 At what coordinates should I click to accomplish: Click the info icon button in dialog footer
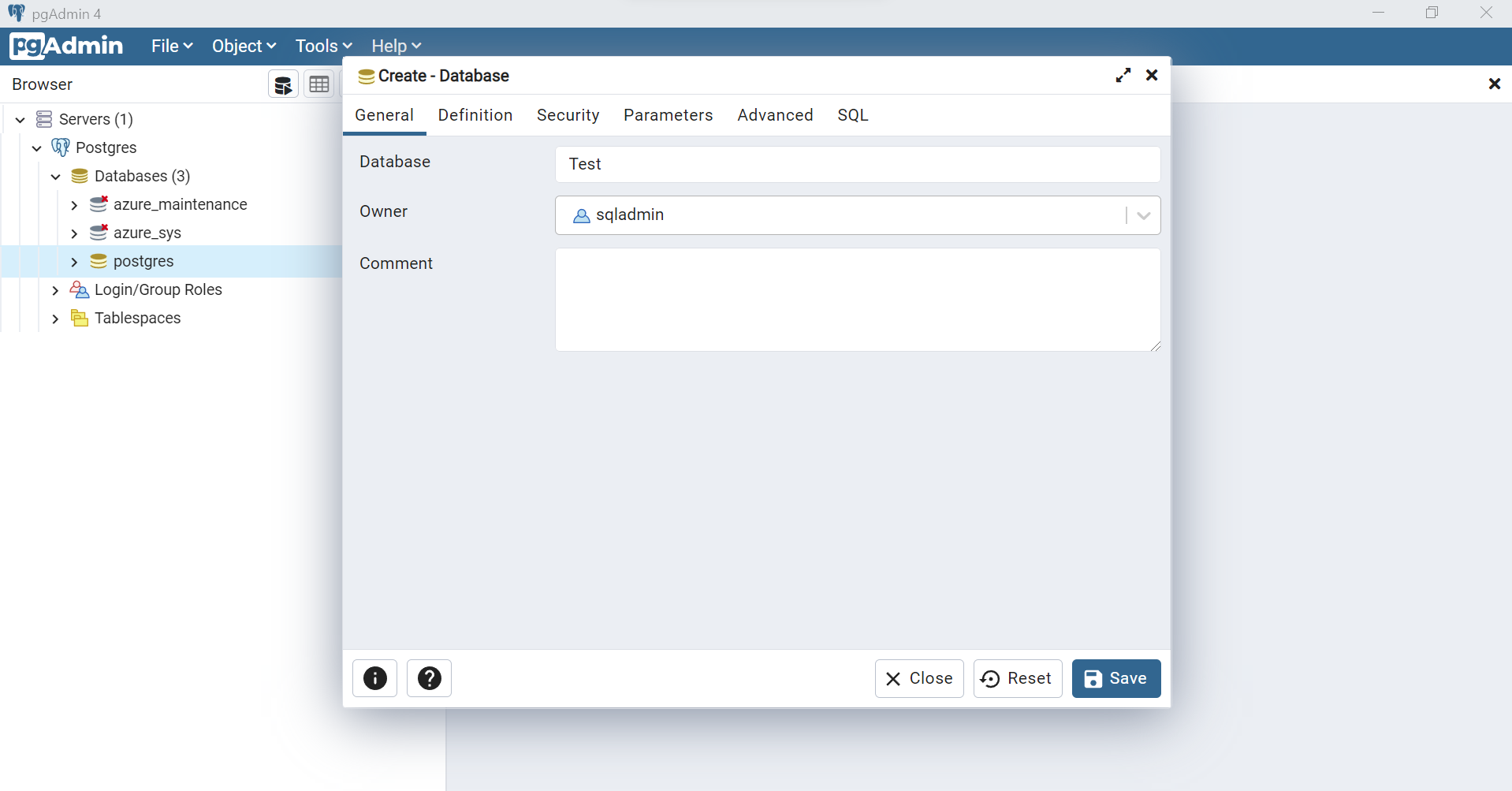[x=374, y=678]
